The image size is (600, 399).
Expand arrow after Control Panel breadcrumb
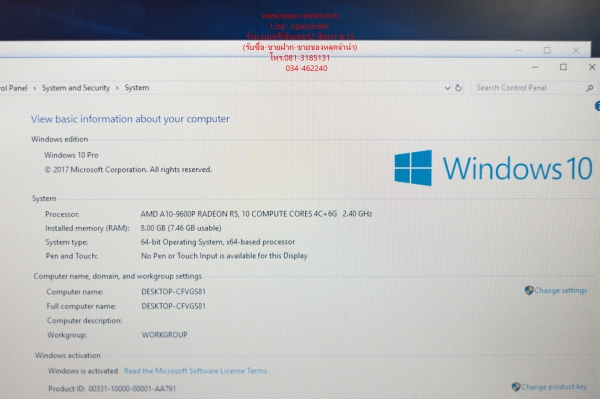34,88
